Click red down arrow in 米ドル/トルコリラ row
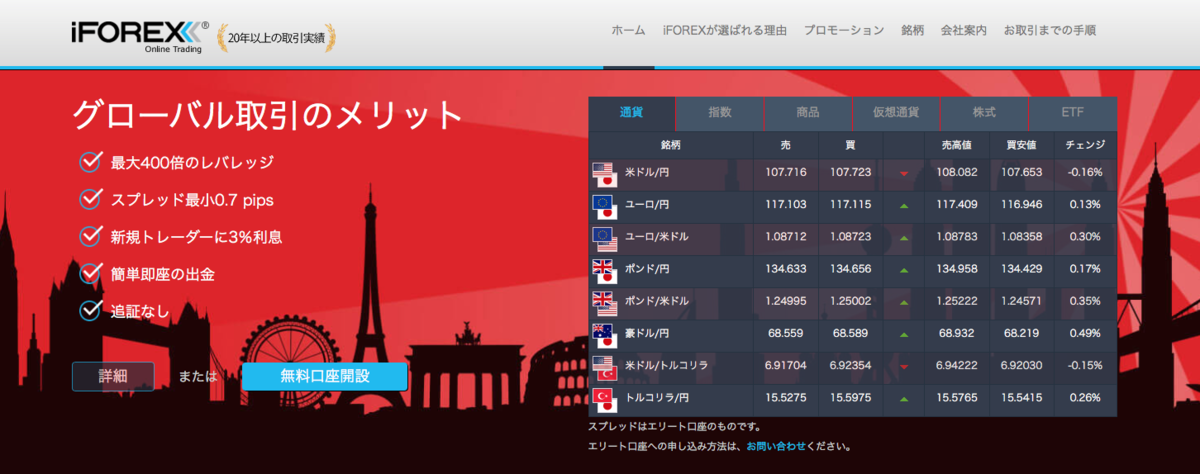 [904, 367]
